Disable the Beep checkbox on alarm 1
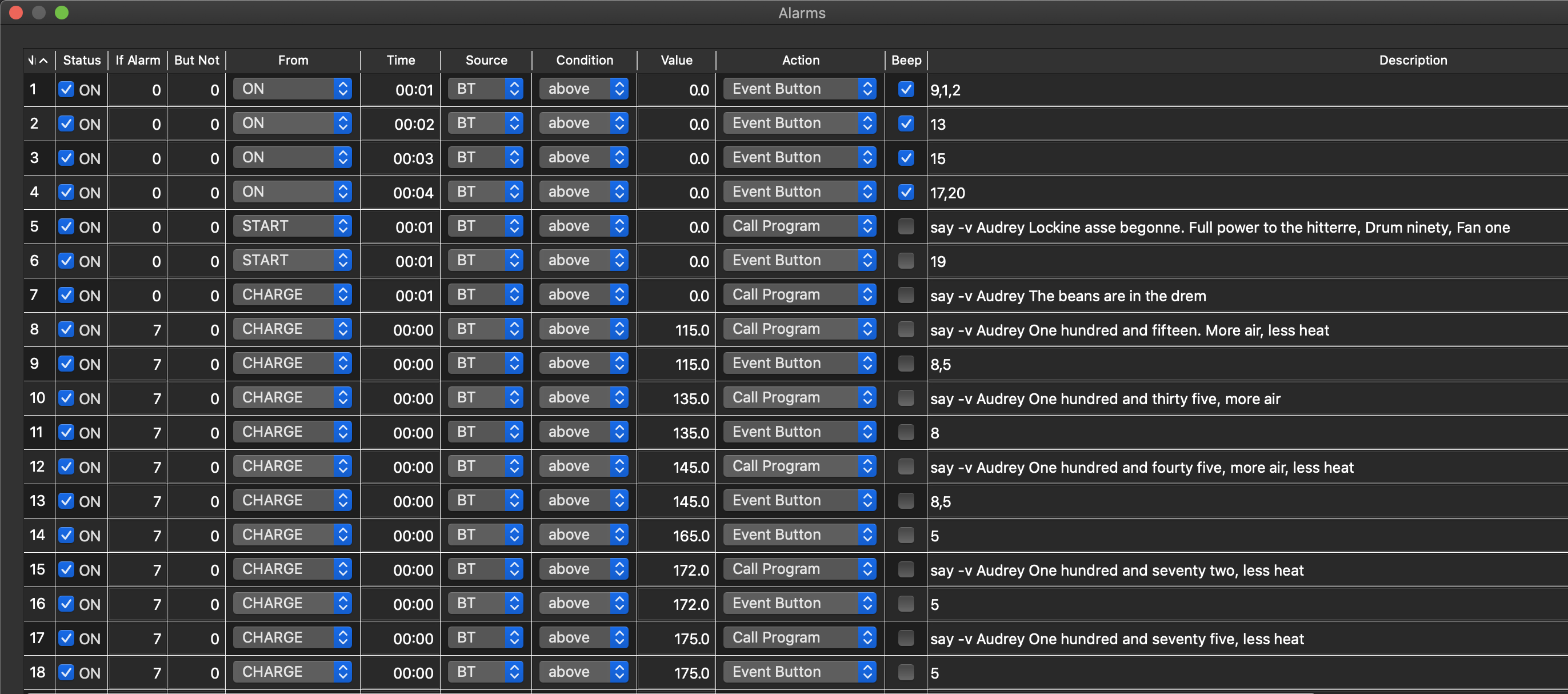 click(906, 90)
